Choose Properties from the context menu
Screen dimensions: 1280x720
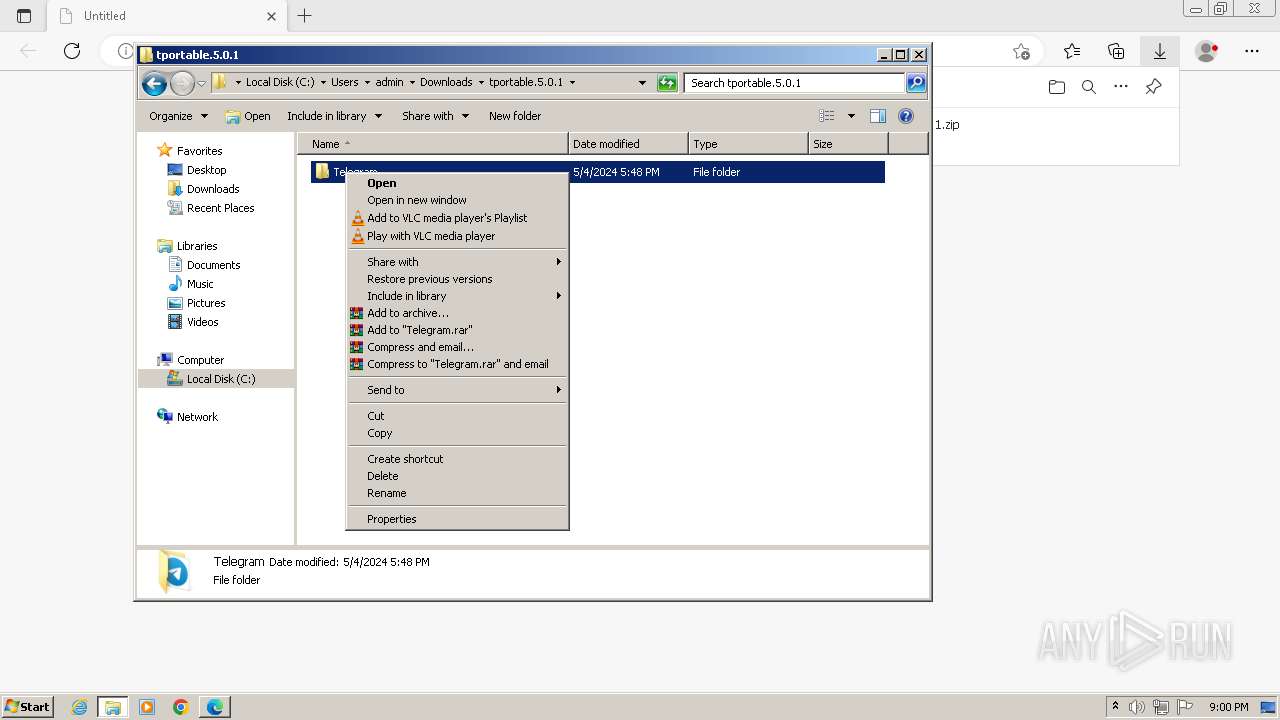(457, 519)
